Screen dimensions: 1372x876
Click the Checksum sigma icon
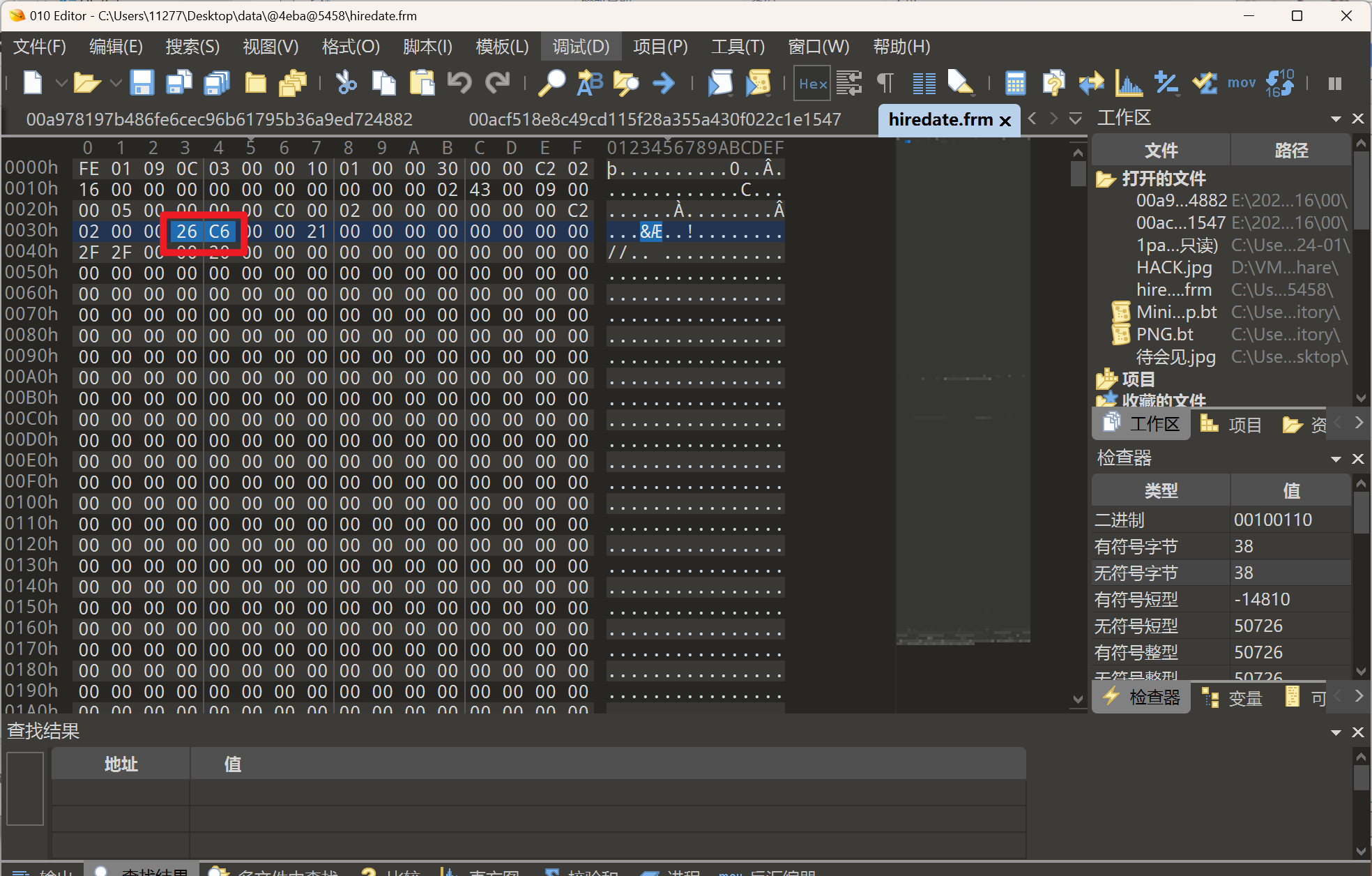point(1204,84)
